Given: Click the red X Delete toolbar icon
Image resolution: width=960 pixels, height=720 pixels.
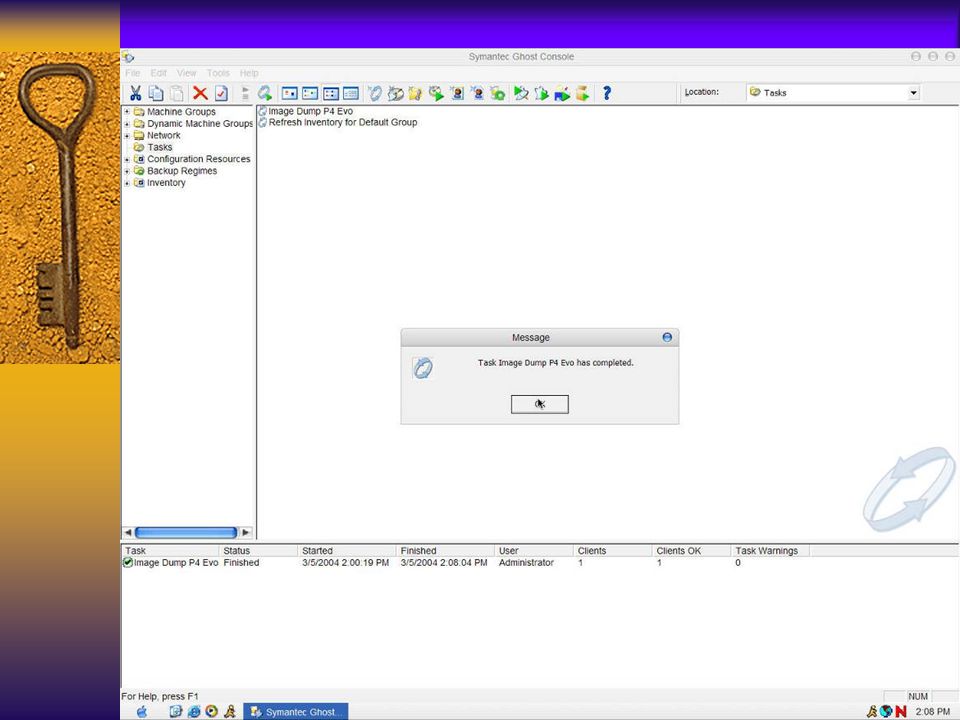Looking at the screenshot, I should click(200, 93).
